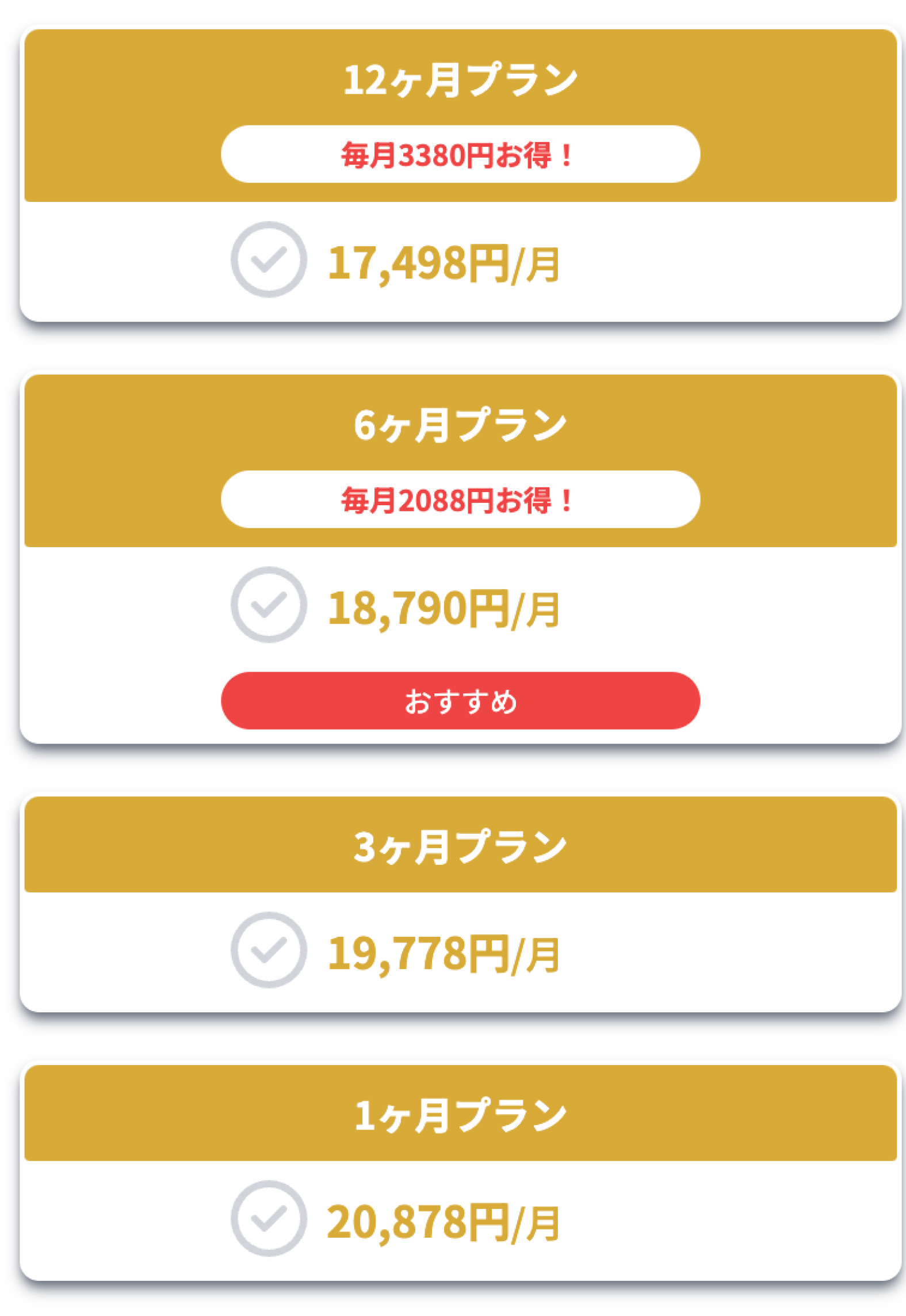Select the cheapest plan's radio circle
The image size is (906, 1316).
pos(269,260)
